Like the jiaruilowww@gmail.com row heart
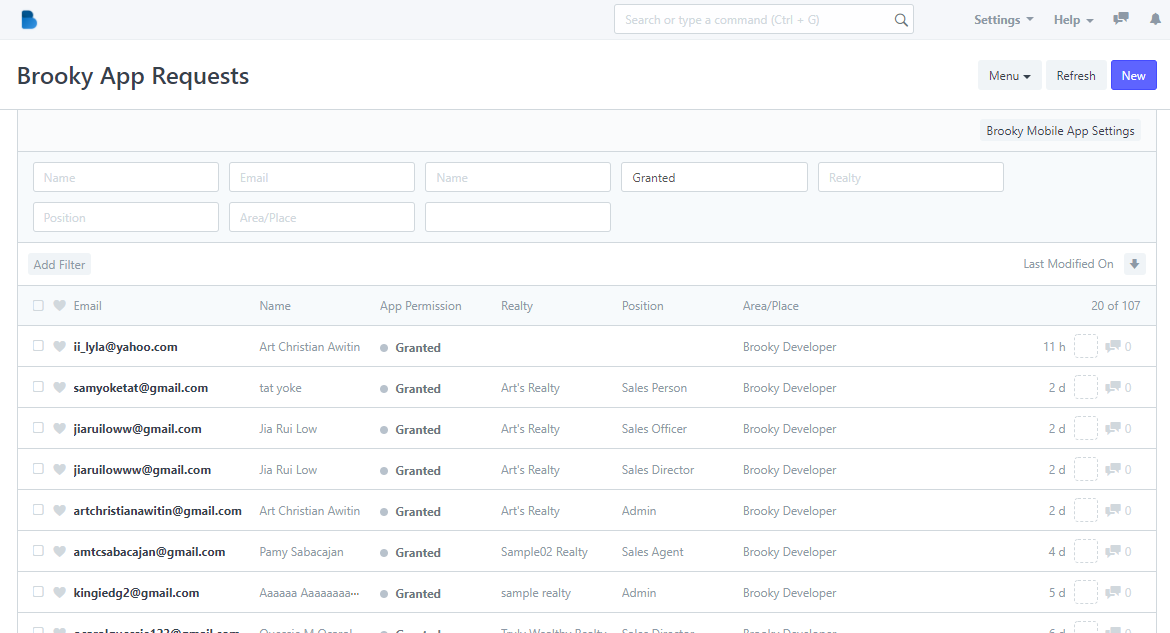The image size is (1170, 633). click(60, 470)
